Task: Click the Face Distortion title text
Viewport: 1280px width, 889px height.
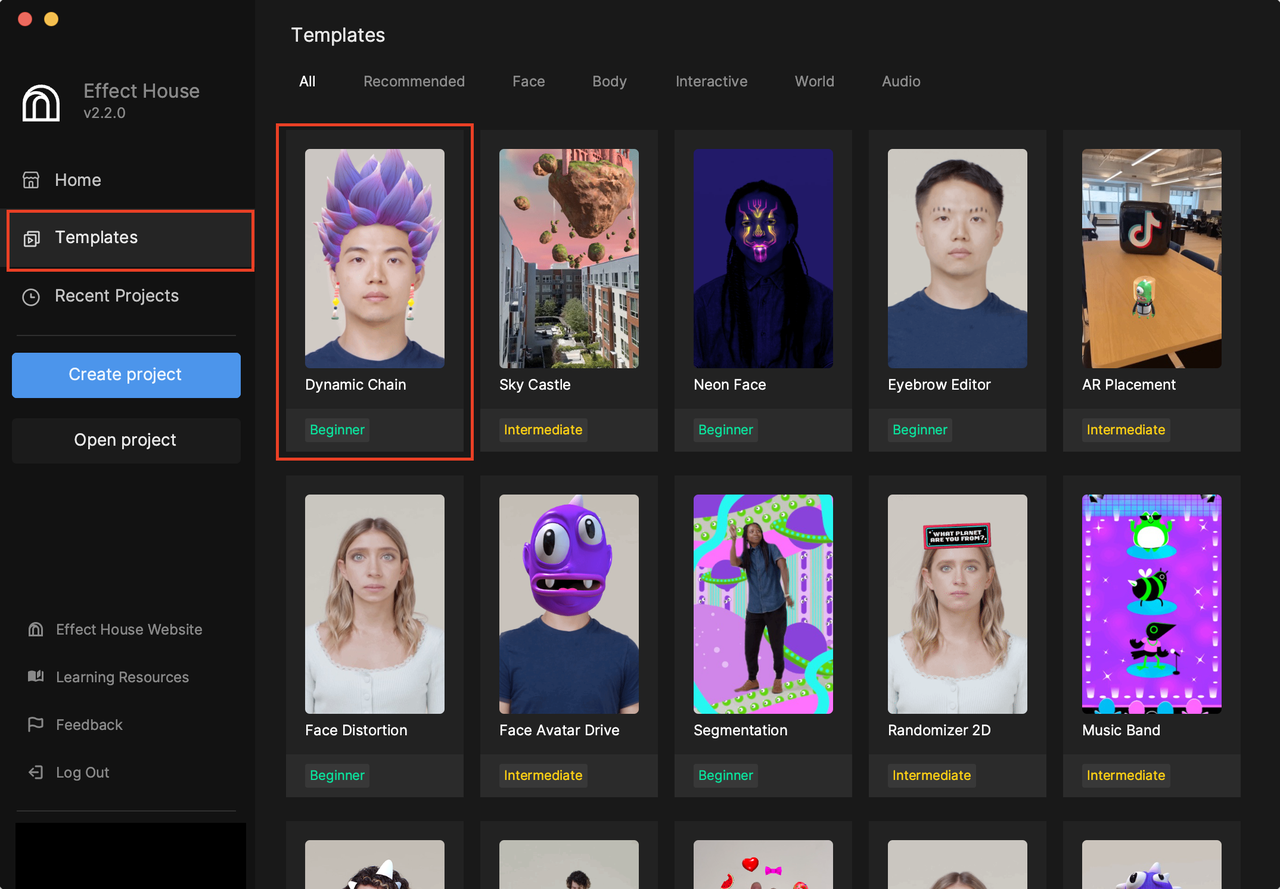Action: [356, 730]
